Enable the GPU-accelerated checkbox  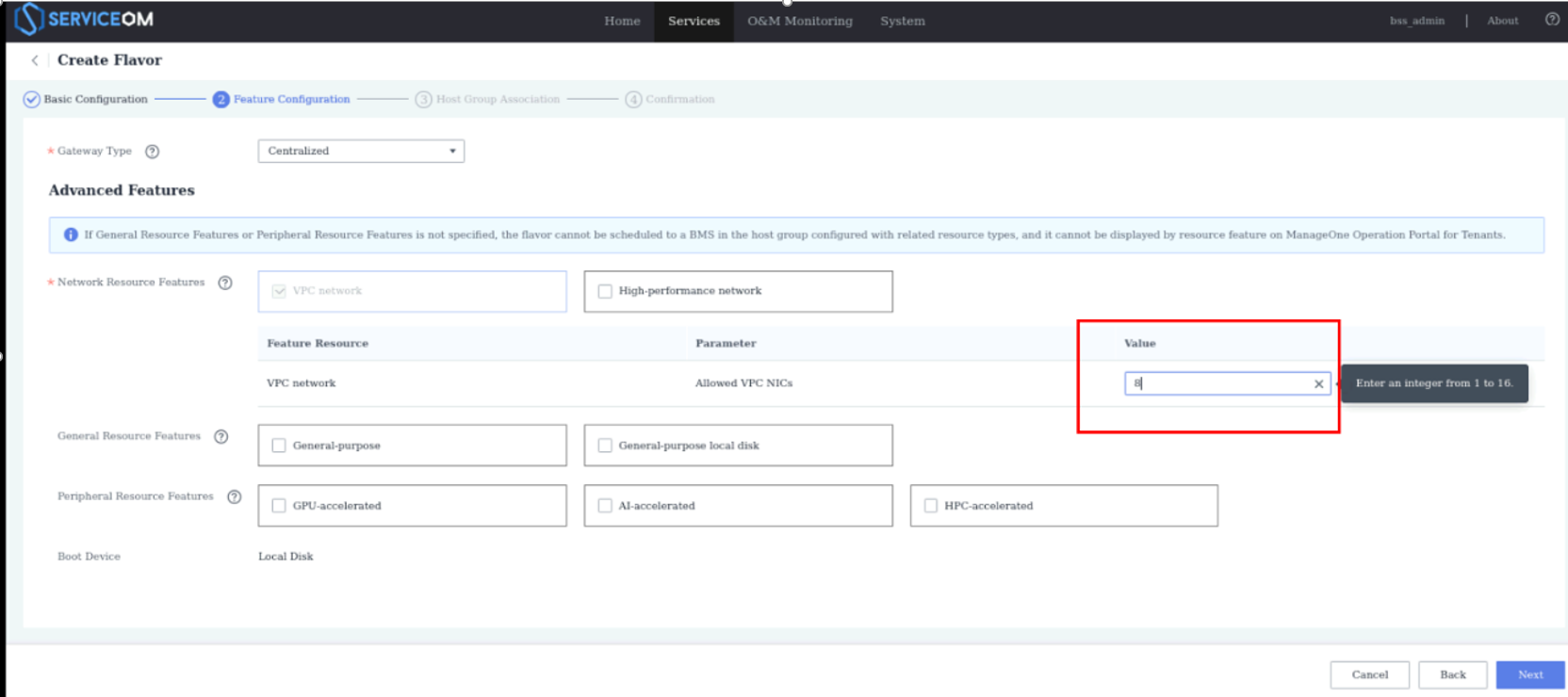pyautogui.click(x=279, y=506)
